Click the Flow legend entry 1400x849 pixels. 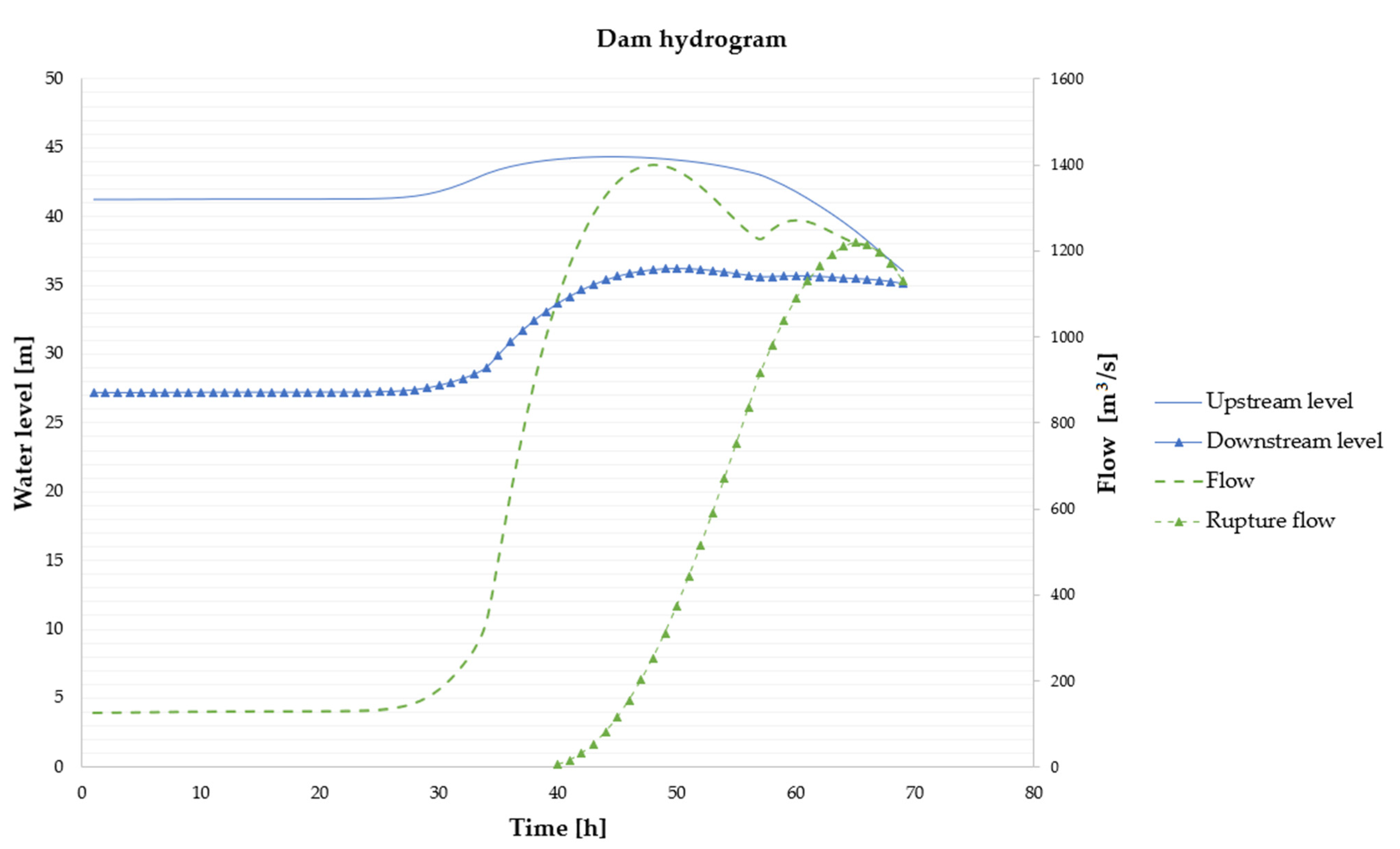1230,481
